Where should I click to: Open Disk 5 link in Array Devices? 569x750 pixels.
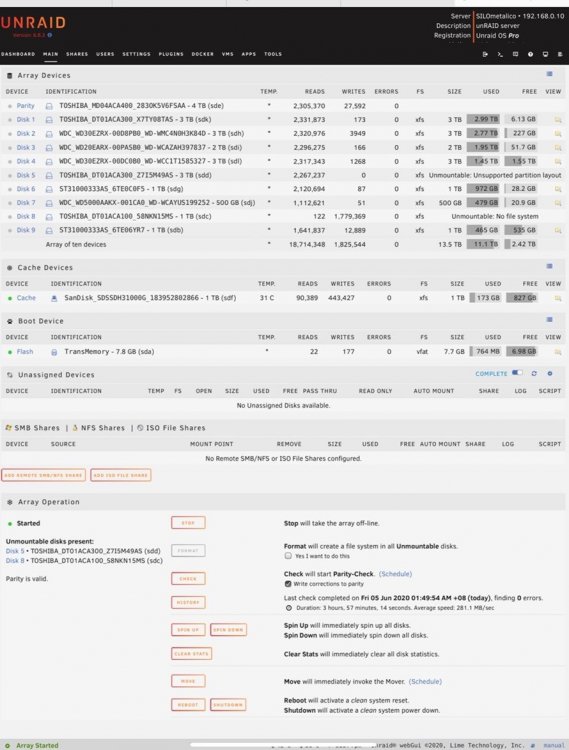26,176
